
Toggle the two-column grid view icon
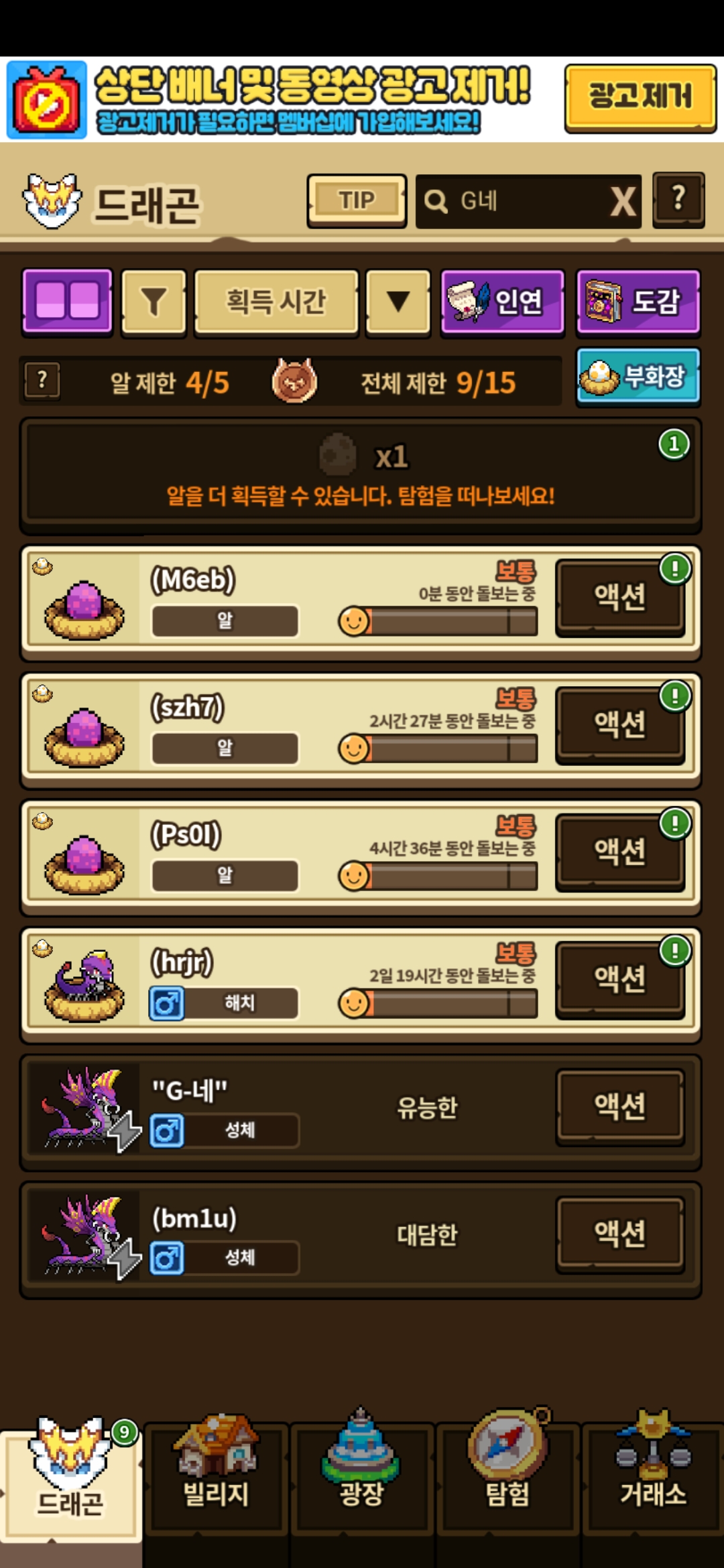(67, 302)
